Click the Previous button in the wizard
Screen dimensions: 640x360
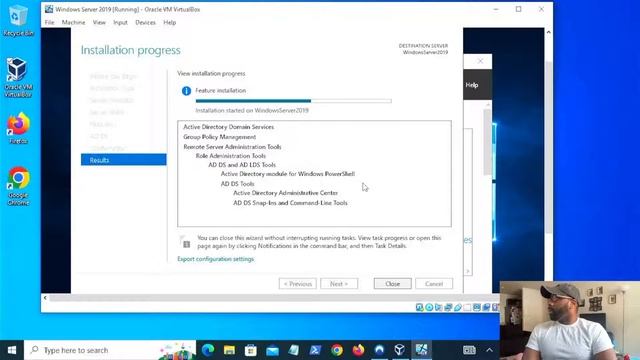(x=298, y=284)
